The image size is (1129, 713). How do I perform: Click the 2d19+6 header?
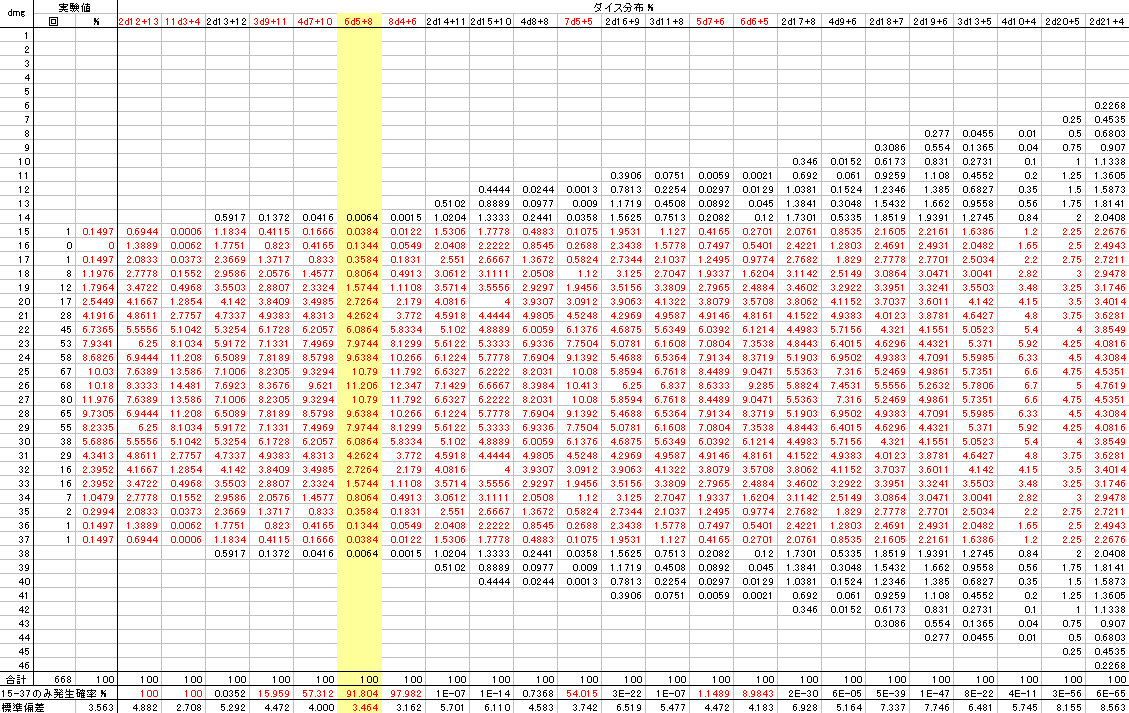tap(930, 22)
